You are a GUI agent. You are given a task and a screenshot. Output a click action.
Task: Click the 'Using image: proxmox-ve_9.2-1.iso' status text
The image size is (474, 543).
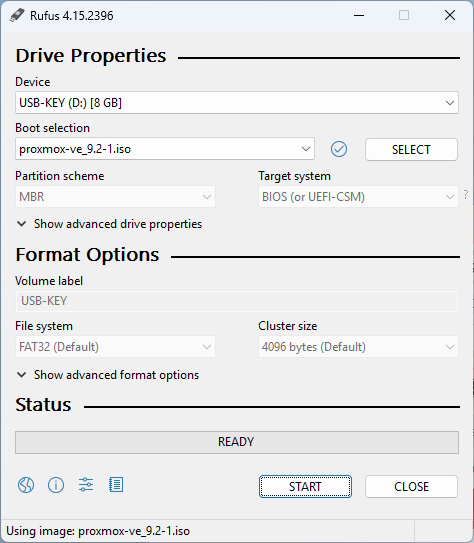tap(98, 531)
